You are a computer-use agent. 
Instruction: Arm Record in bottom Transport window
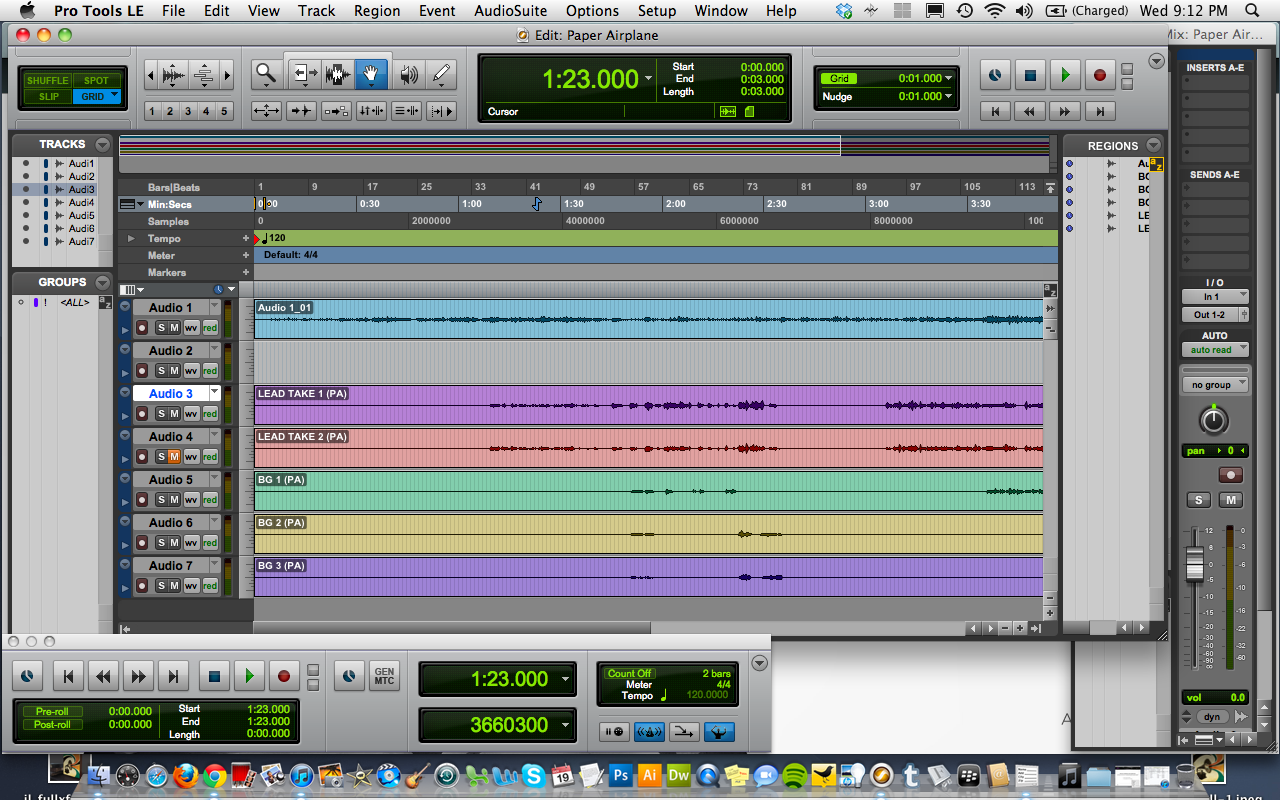pyautogui.click(x=284, y=677)
